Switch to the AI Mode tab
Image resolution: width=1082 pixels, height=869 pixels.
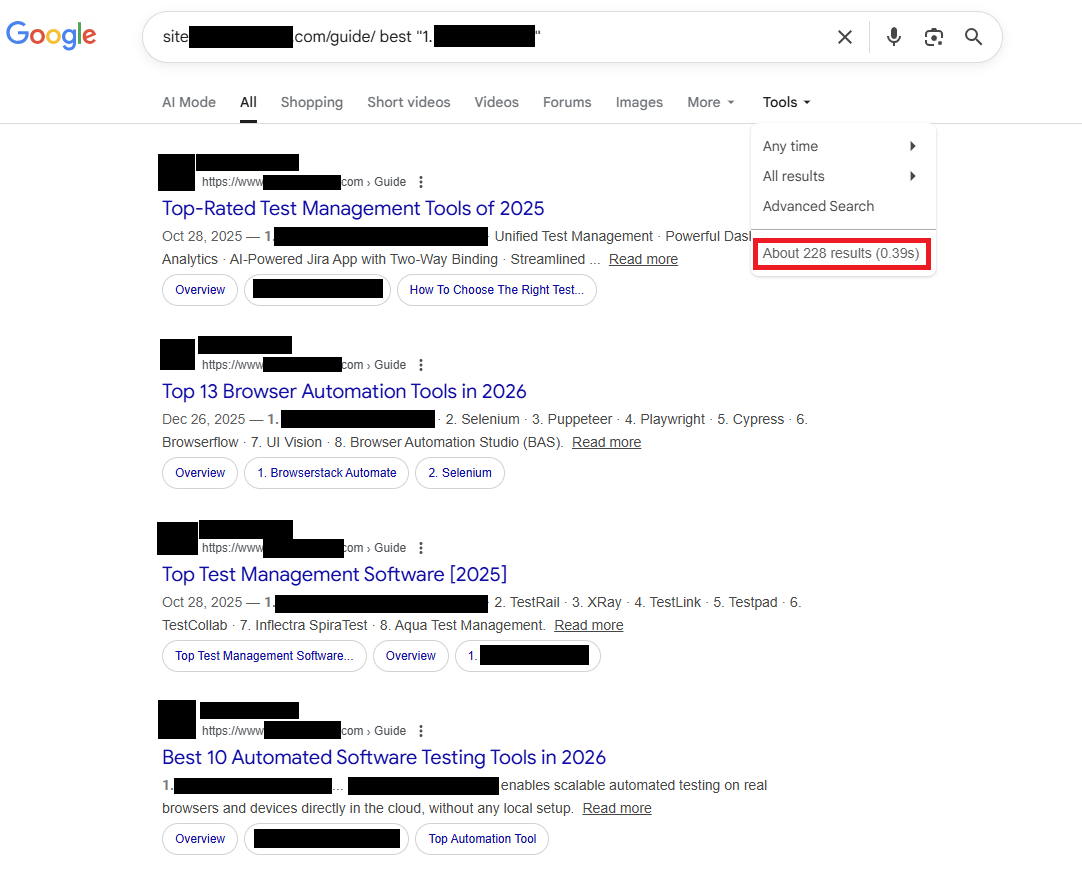(189, 102)
